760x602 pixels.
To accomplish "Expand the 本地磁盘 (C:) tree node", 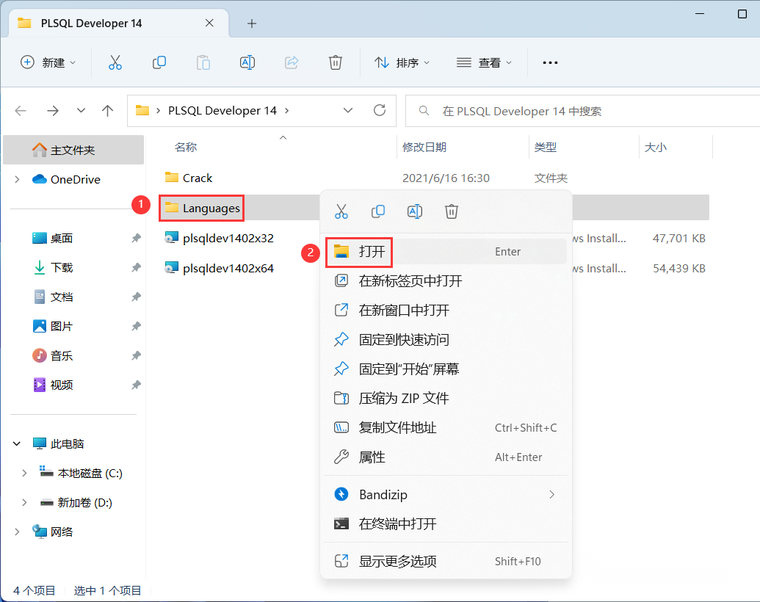I will (24, 473).
